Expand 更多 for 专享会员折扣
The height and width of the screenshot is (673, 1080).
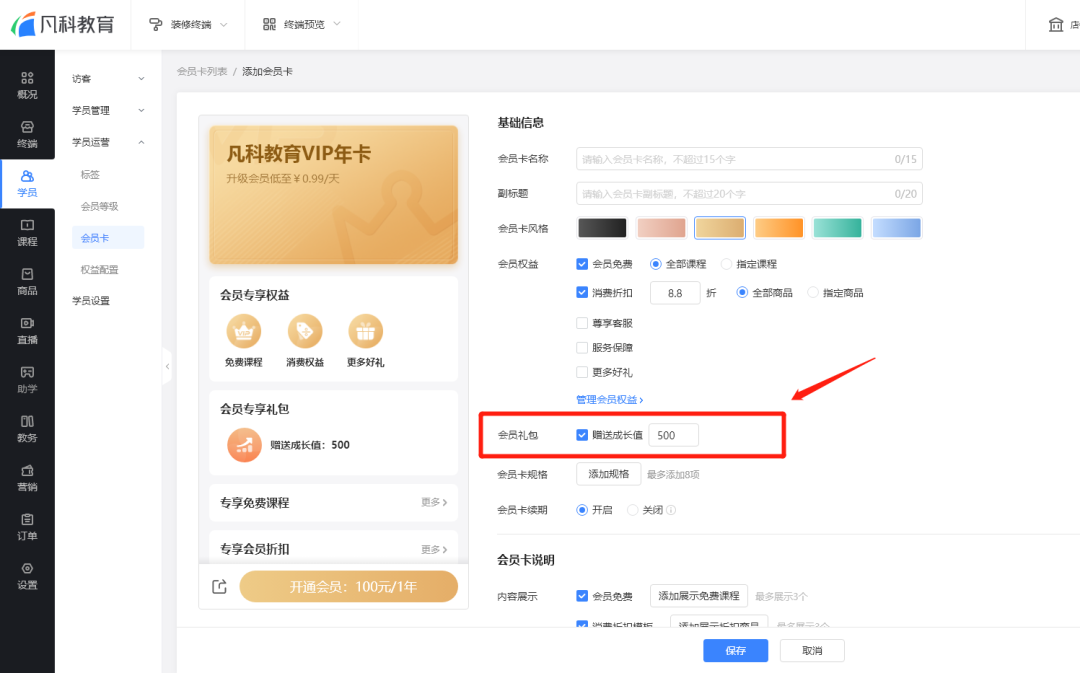pyautogui.click(x=434, y=549)
